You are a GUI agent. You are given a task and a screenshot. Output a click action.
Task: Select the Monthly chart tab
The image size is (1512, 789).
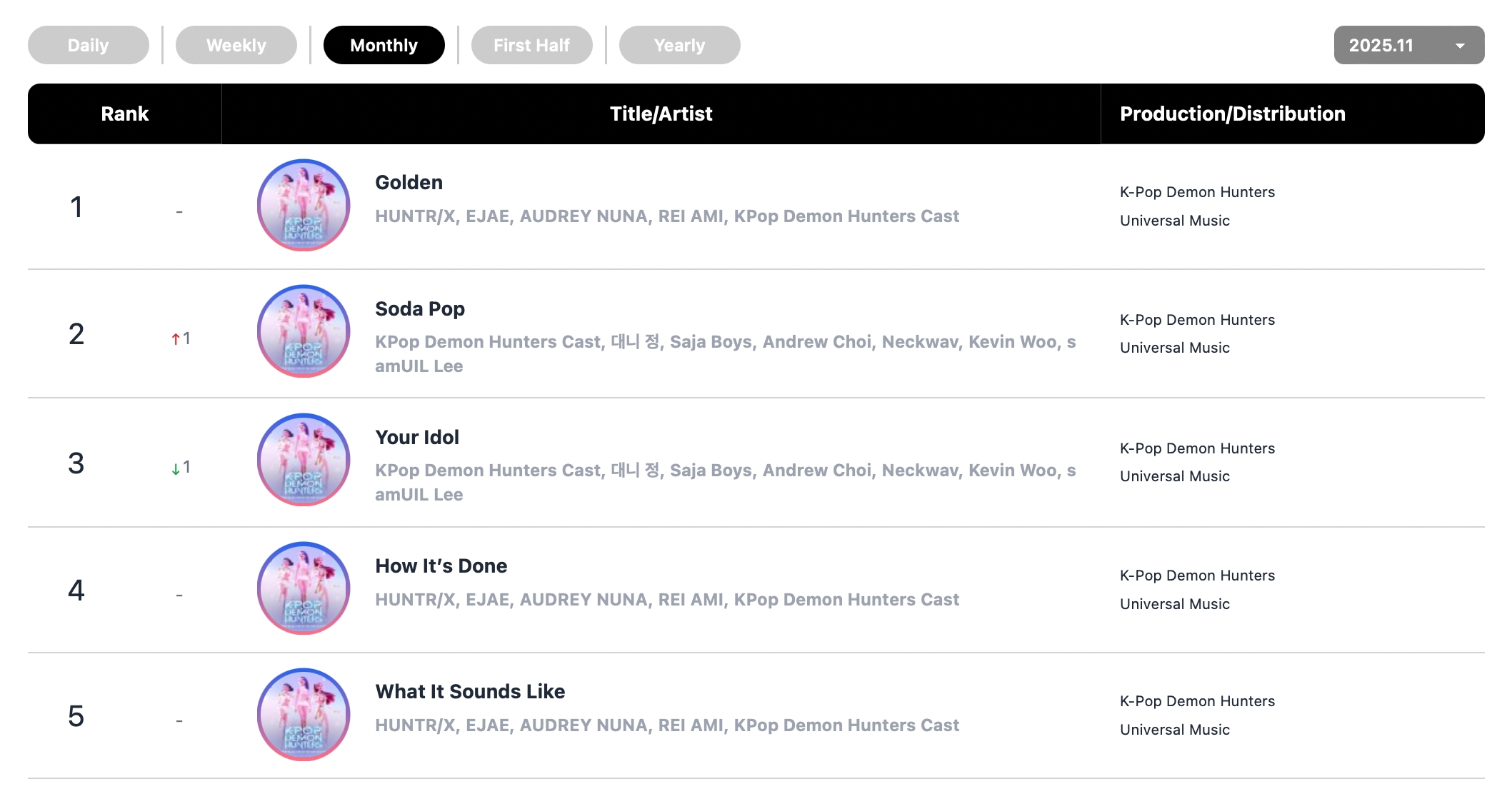pos(384,45)
